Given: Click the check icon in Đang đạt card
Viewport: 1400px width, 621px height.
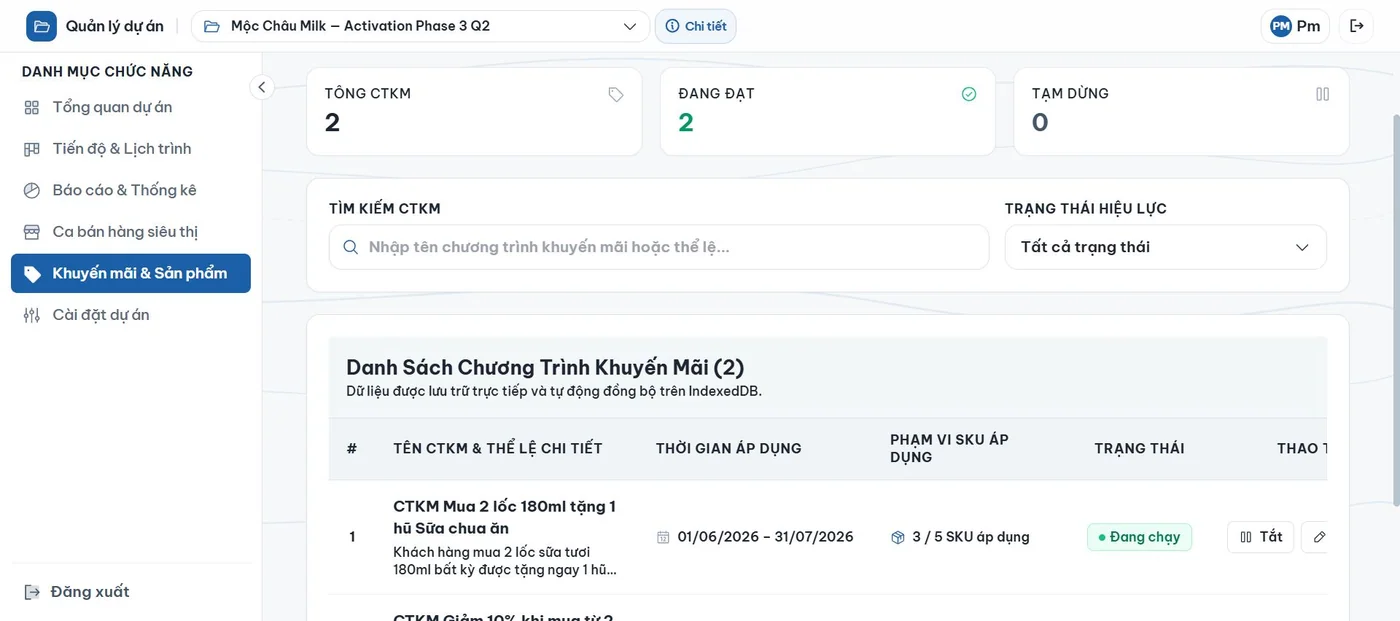Looking at the screenshot, I should click(x=969, y=94).
